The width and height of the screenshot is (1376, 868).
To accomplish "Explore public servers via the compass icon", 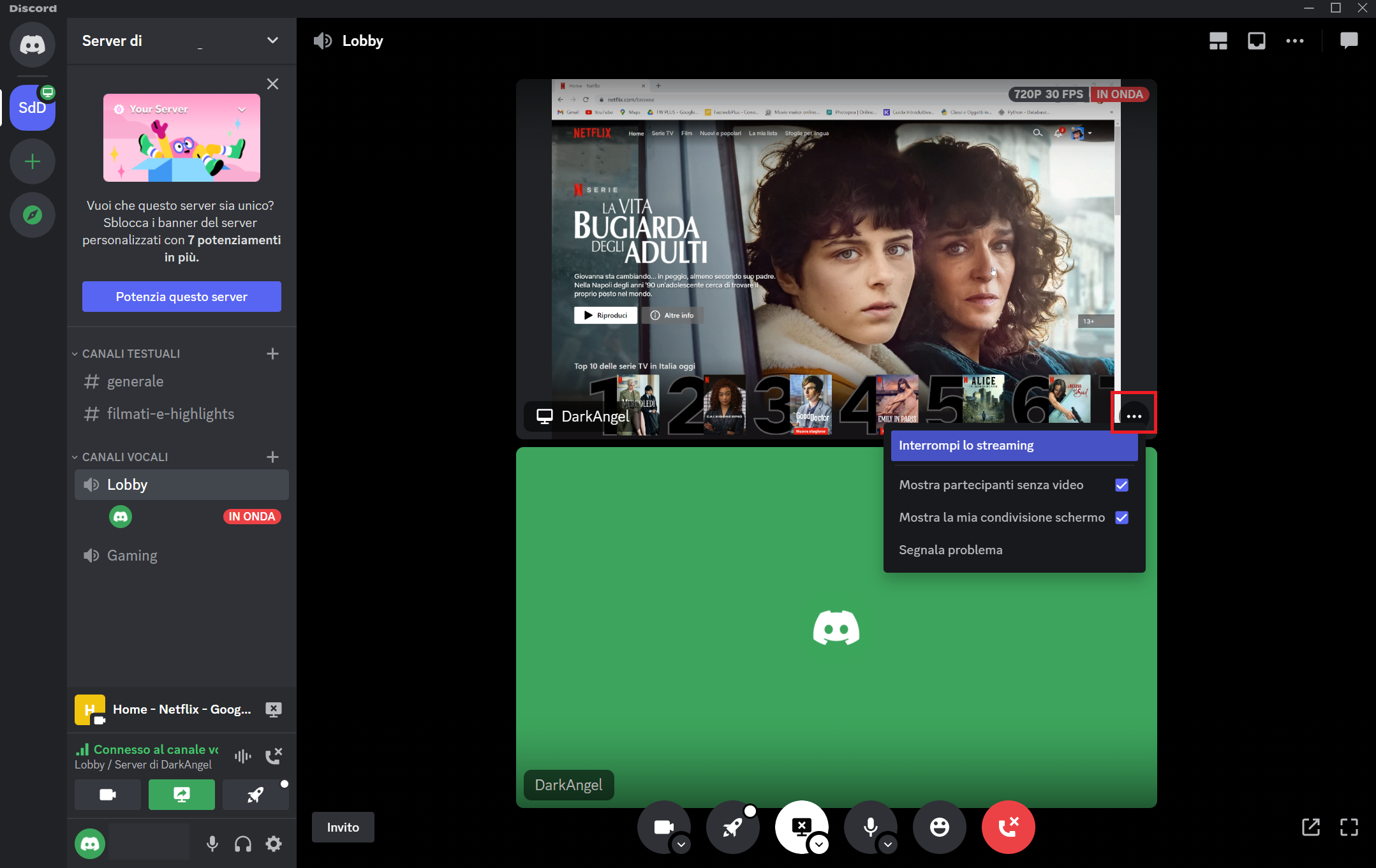I will point(32,215).
